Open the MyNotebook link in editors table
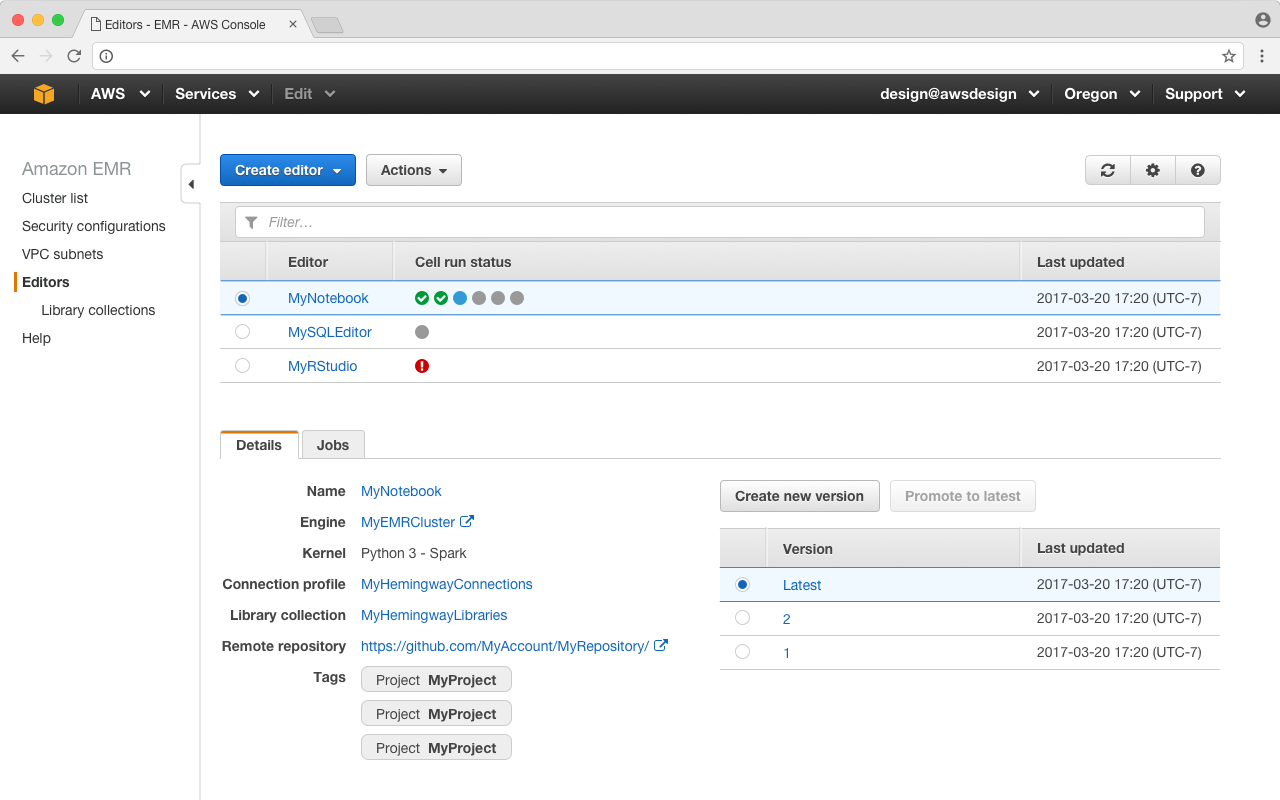This screenshot has height=800, width=1280. click(328, 298)
